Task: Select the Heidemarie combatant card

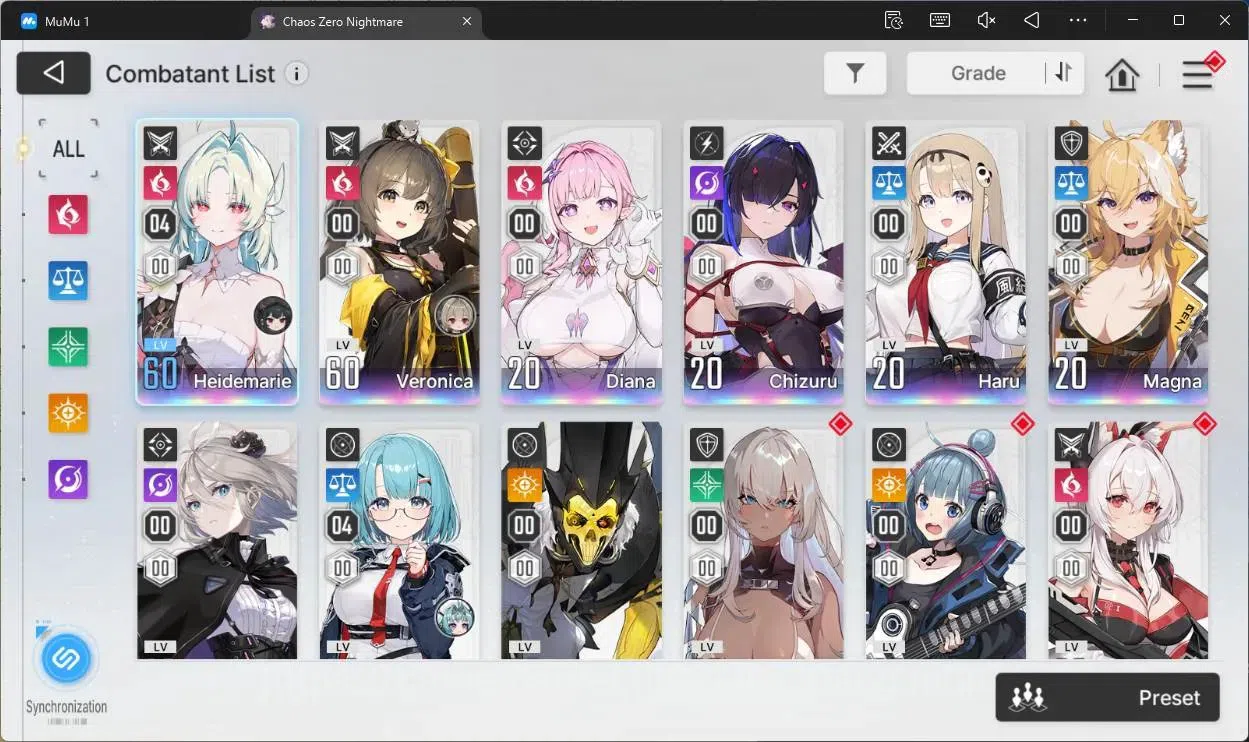Action: [x=217, y=262]
